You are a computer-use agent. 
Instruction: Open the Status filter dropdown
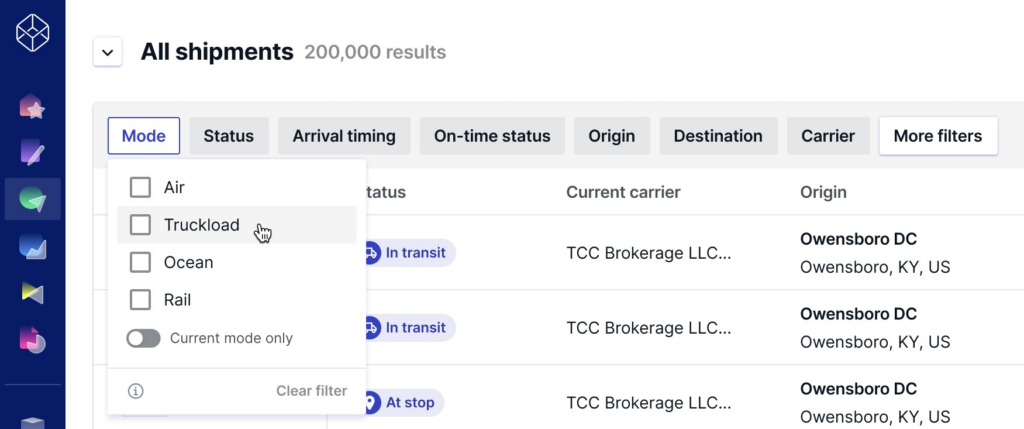[x=229, y=136]
